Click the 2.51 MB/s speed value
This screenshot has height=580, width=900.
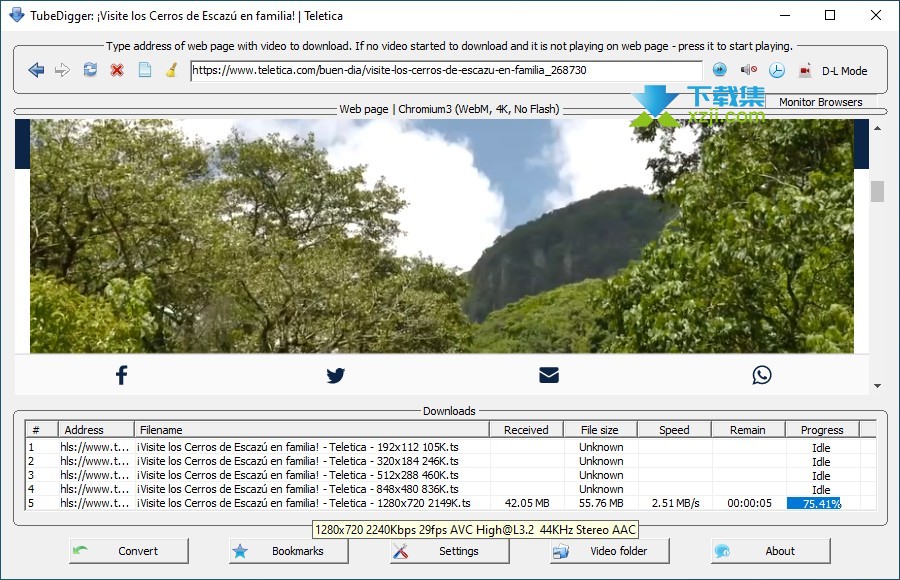tap(676, 503)
